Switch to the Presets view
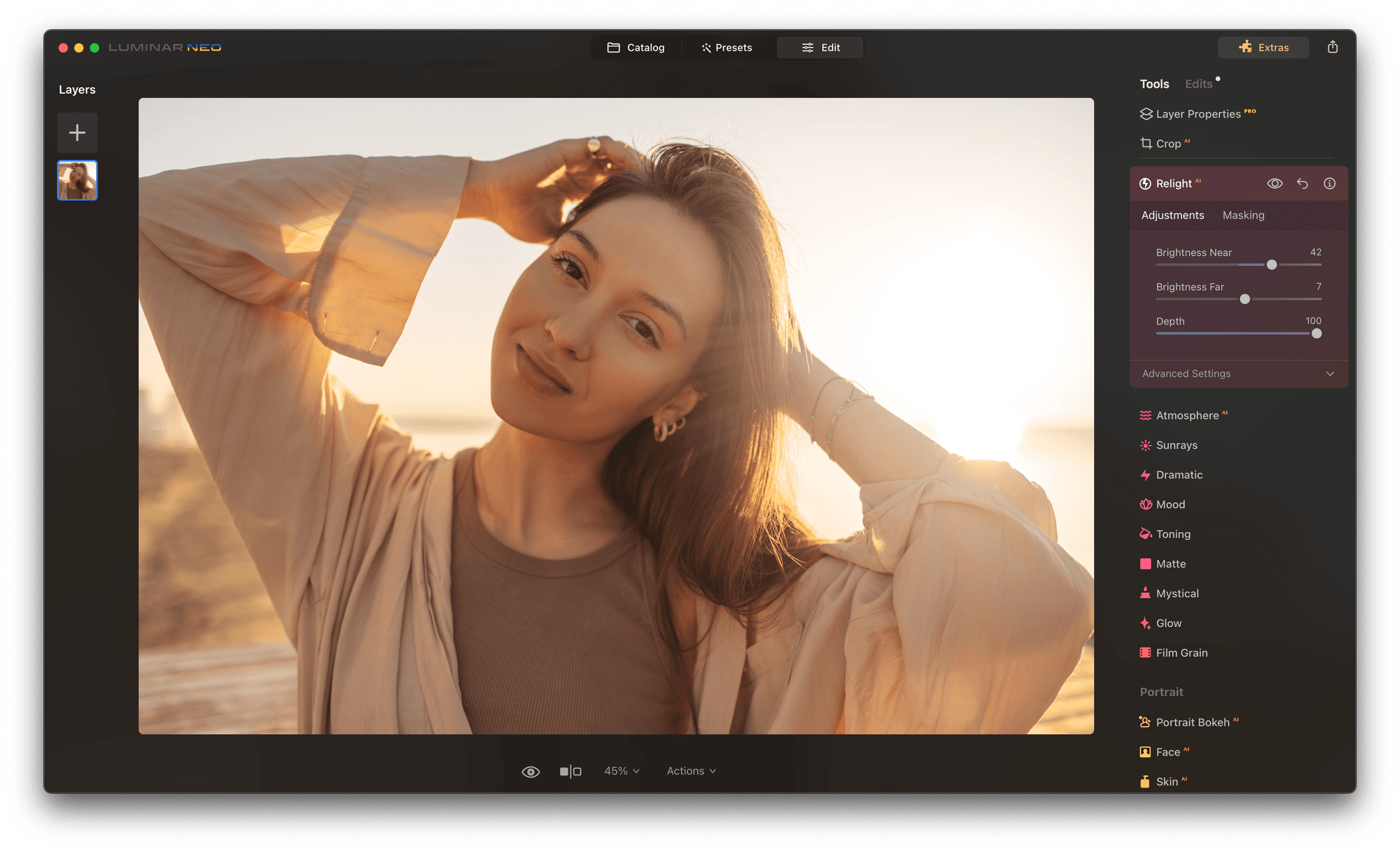The width and height of the screenshot is (1400, 851). [727, 47]
